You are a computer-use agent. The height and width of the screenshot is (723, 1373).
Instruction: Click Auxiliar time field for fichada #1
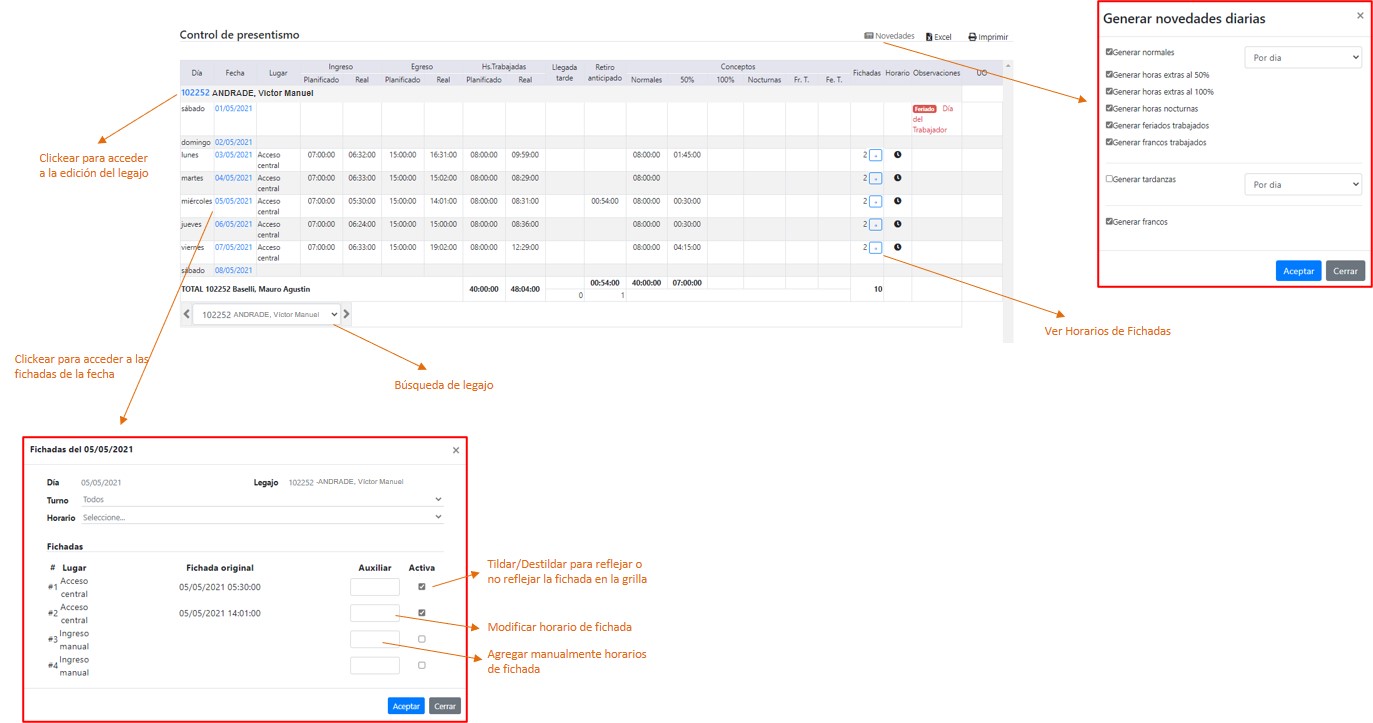(x=374, y=587)
